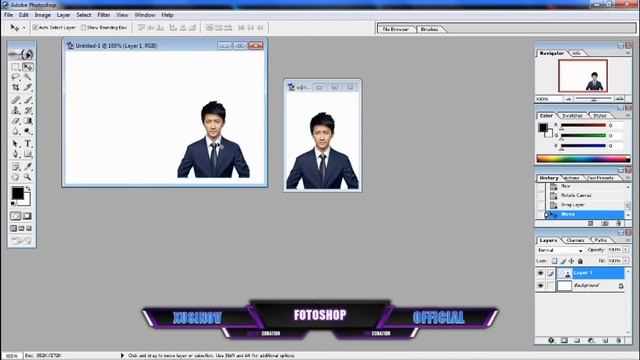
Task: Create new layer icon in Layers panel
Action: (605, 340)
